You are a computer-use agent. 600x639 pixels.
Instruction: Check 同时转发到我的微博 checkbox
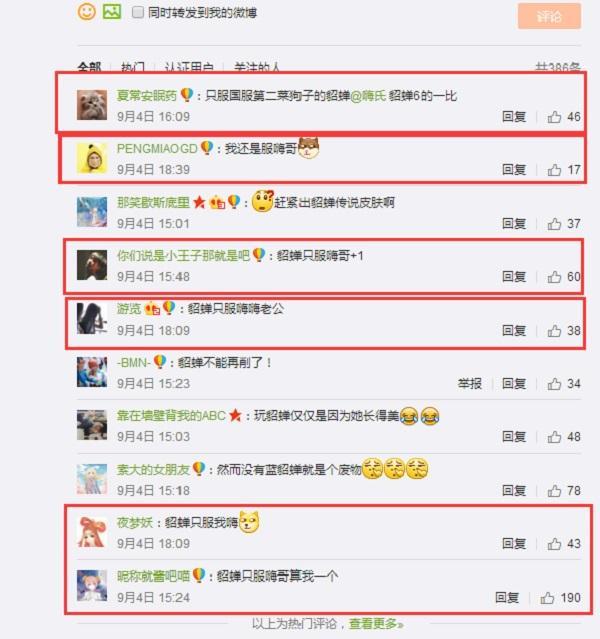pos(138,12)
